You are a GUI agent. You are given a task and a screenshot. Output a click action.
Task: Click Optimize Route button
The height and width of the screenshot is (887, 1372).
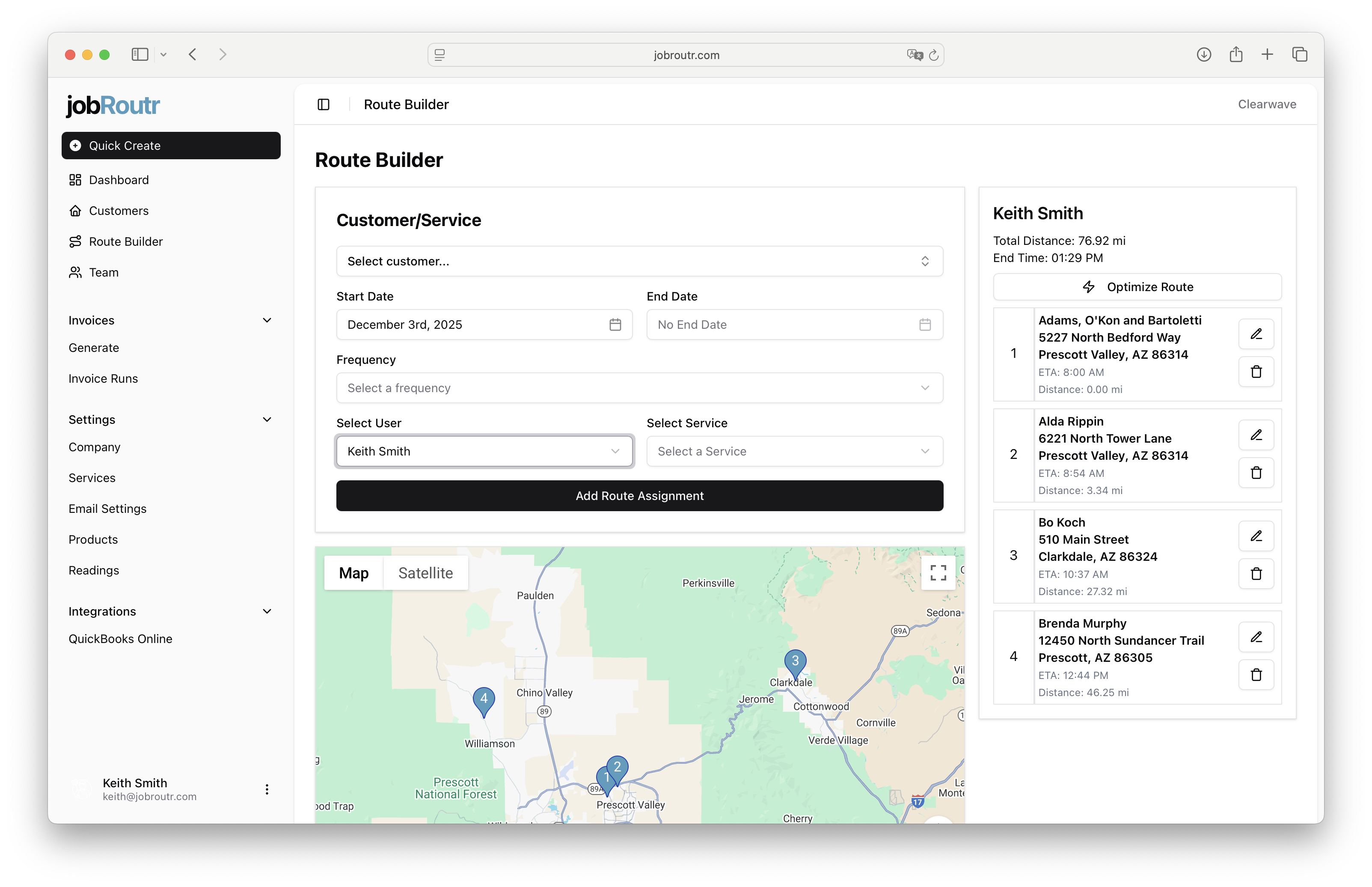click(x=1137, y=287)
